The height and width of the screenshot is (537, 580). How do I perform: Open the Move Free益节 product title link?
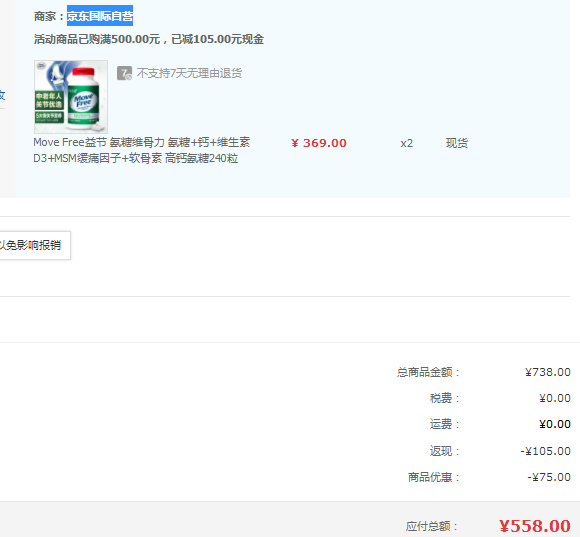click(142, 150)
